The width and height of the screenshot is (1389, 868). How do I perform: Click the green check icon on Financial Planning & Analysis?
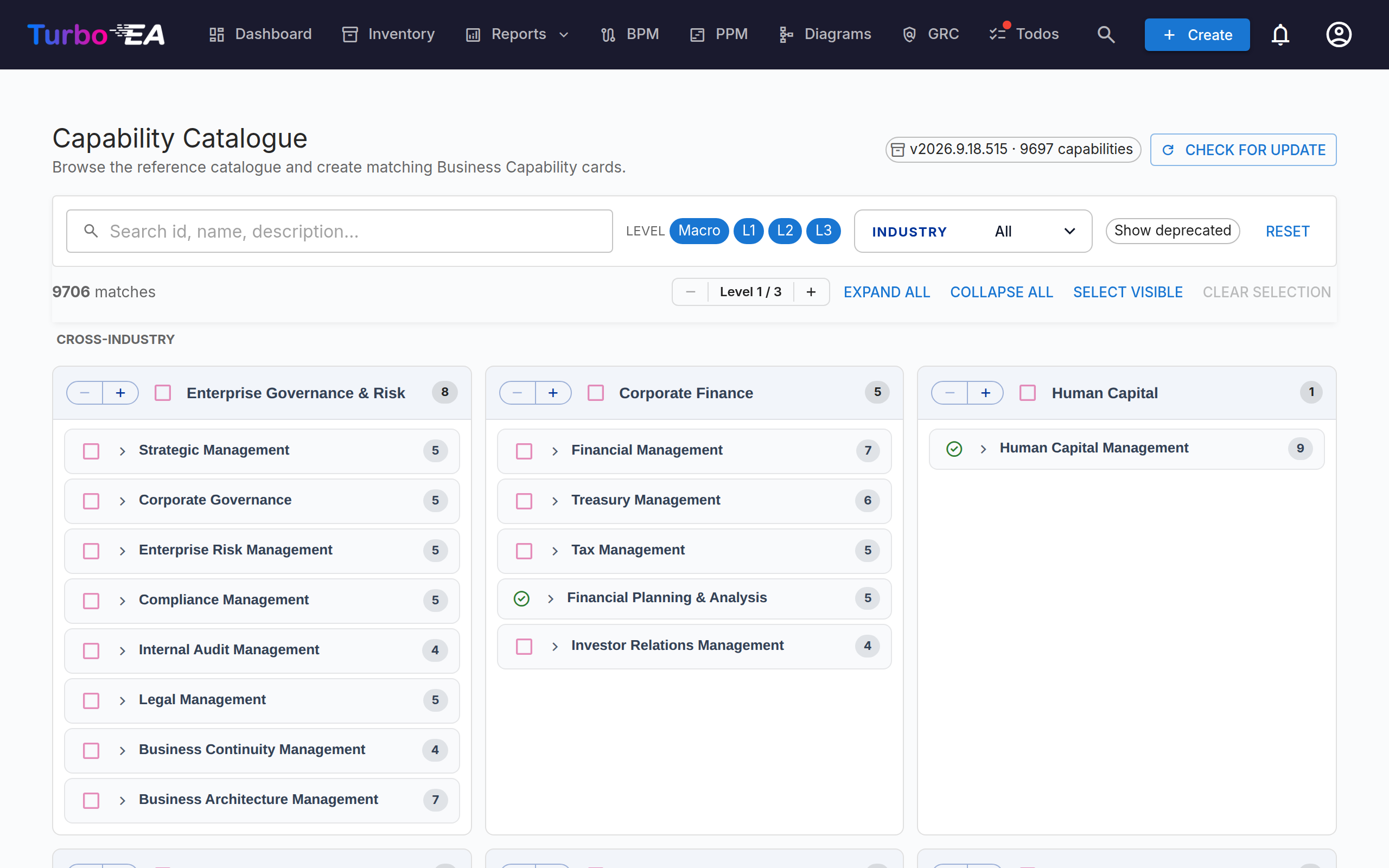click(x=521, y=598)
